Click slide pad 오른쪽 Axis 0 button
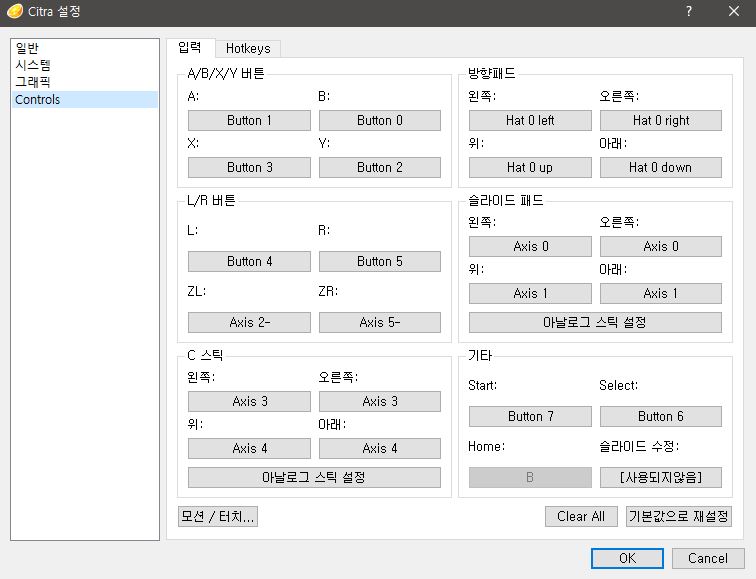Viewport: 756px width, 579px height. pos(661,246)
